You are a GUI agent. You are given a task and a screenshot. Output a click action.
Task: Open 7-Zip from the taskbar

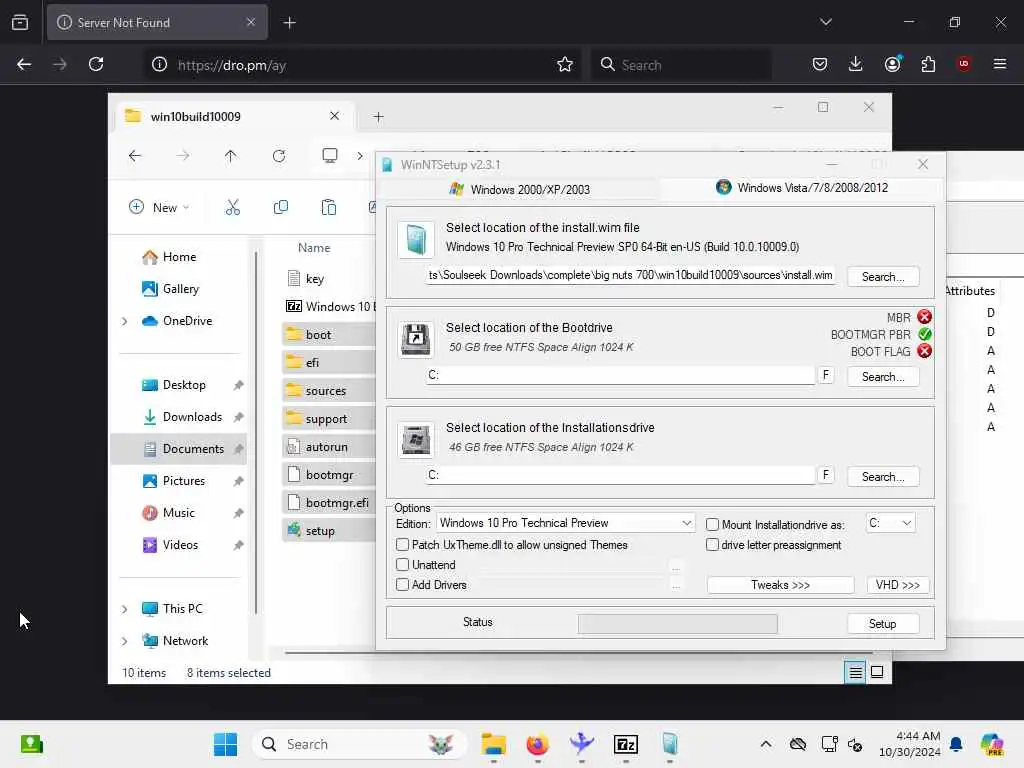pyautogui.click(x=626, y=744)
